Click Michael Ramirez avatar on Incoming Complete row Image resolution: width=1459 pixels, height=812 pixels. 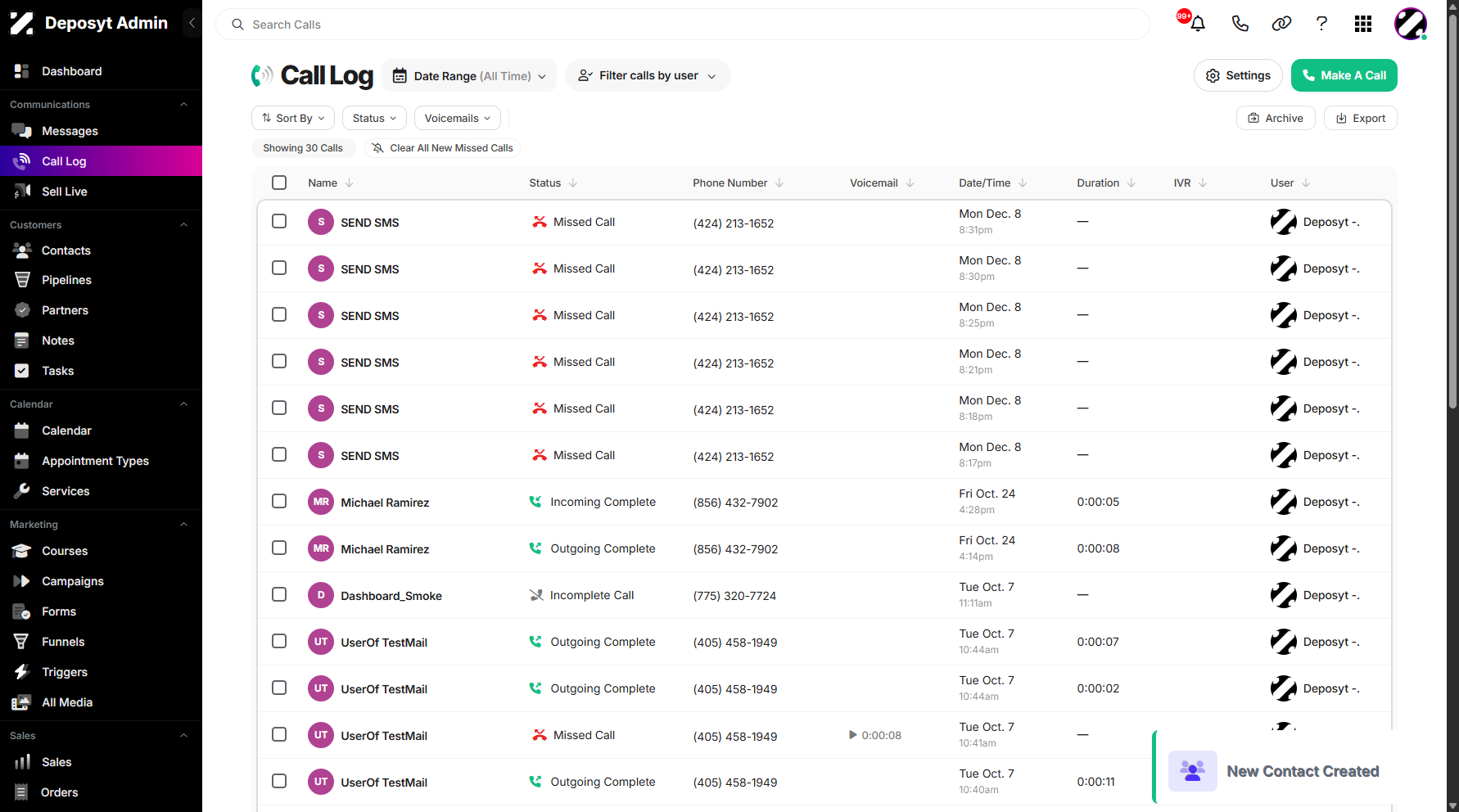point(321,502)
